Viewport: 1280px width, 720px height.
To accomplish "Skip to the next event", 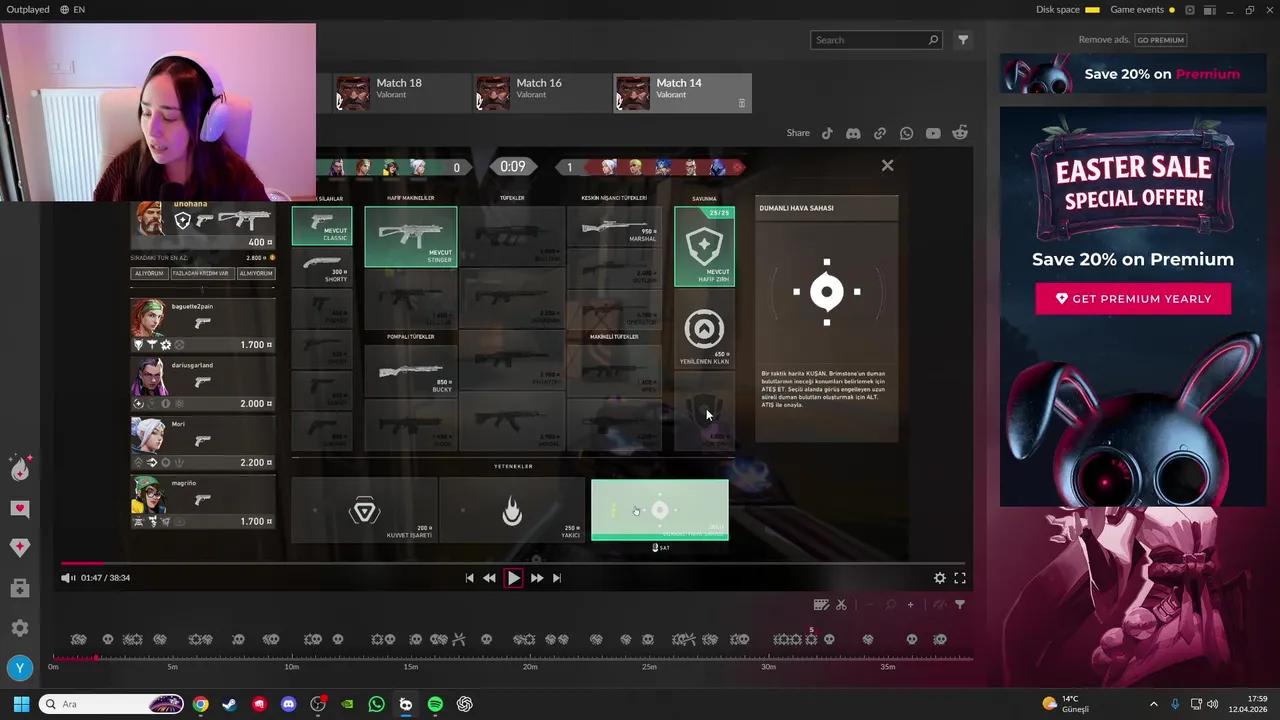I will 557,578.
